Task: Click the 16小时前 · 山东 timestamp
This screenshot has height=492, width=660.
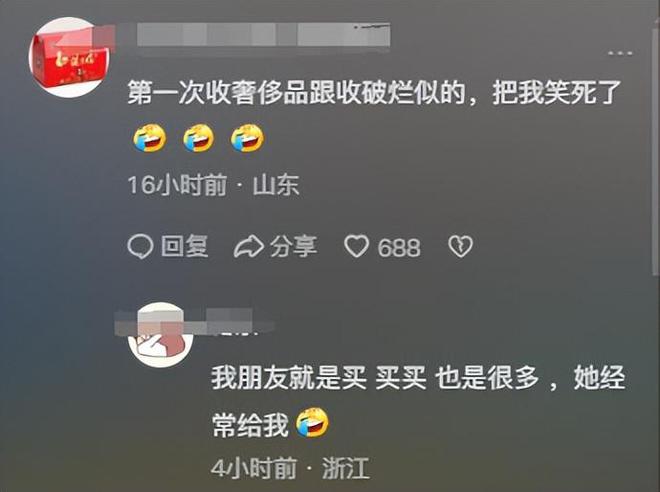Action: coord(213,185)
